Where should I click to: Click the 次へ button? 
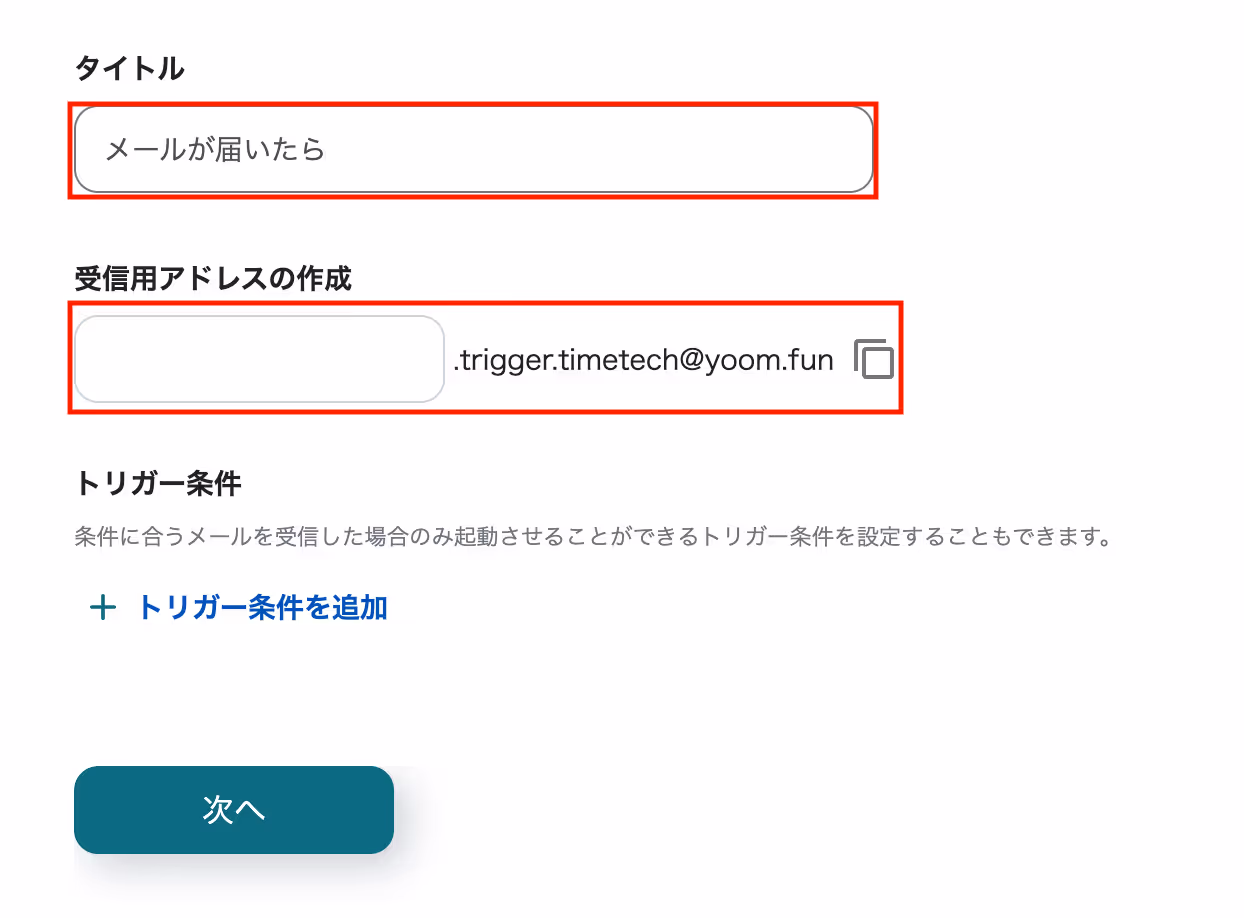pyautogui.click(x=234, y=810)
